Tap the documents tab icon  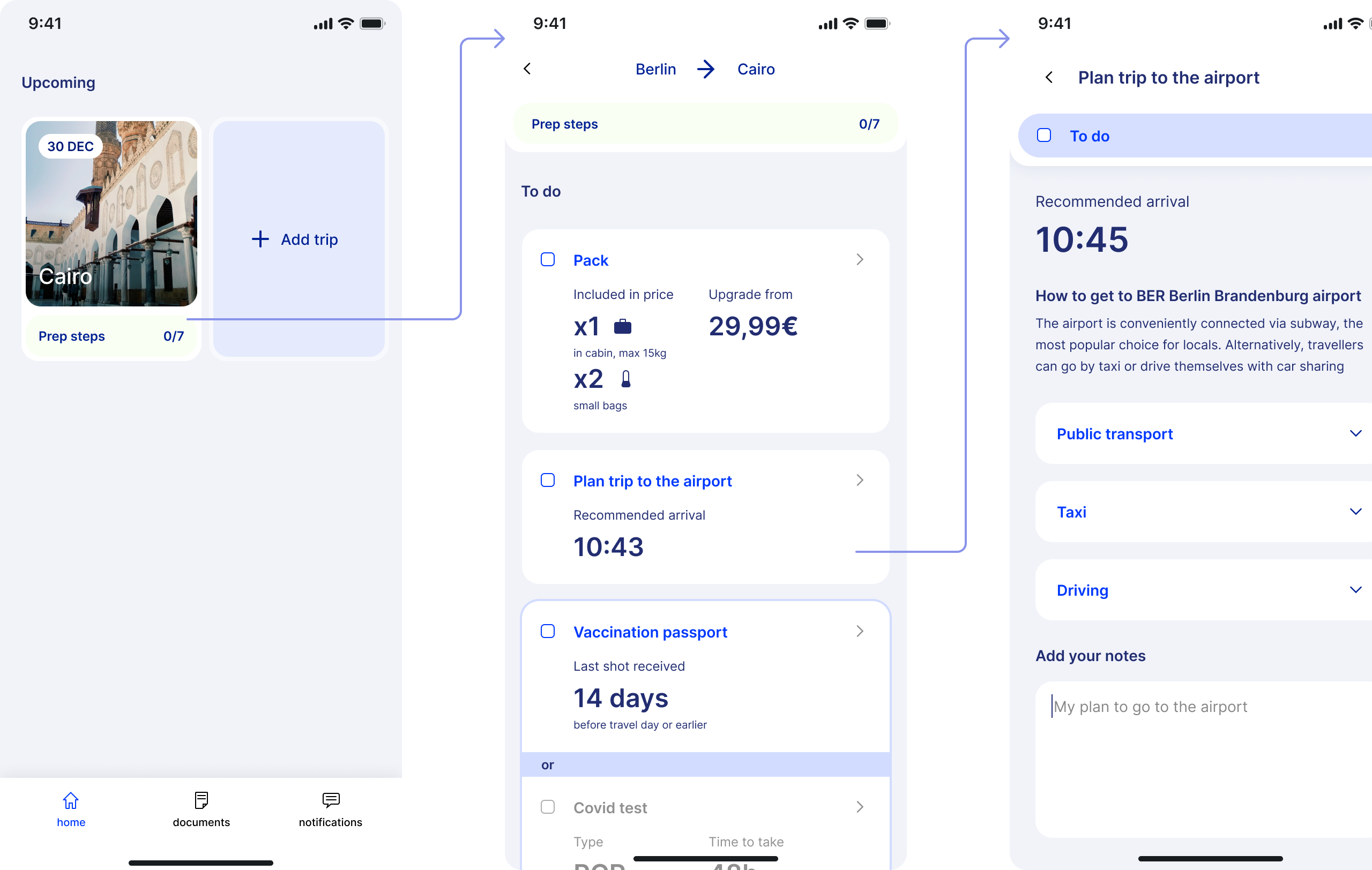point(200,799)
